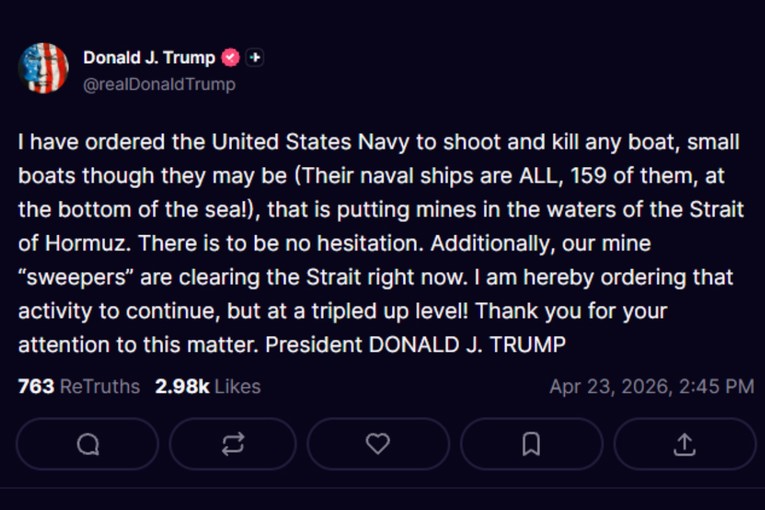Image resolution: width=765 pixels, height=510 pixels.
Task: Click the plus badge beside the name
Action: click(255, 58)
